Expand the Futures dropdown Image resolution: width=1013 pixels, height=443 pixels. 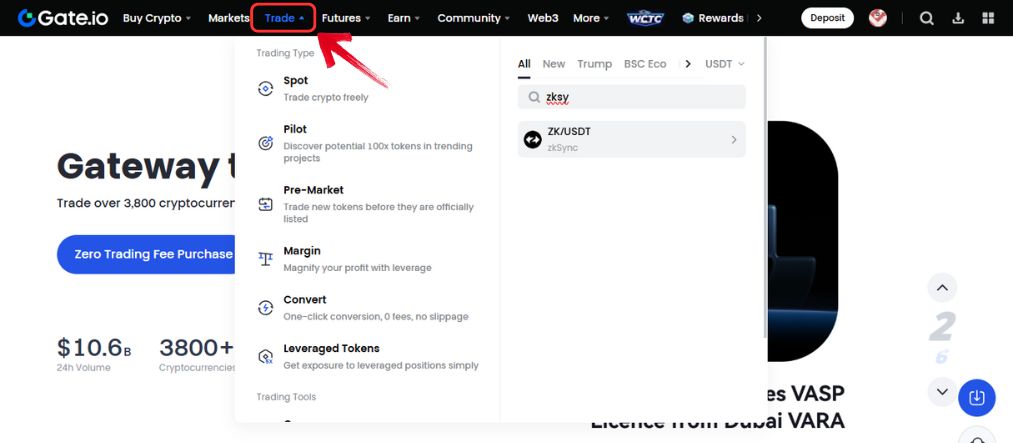point(346,18)
